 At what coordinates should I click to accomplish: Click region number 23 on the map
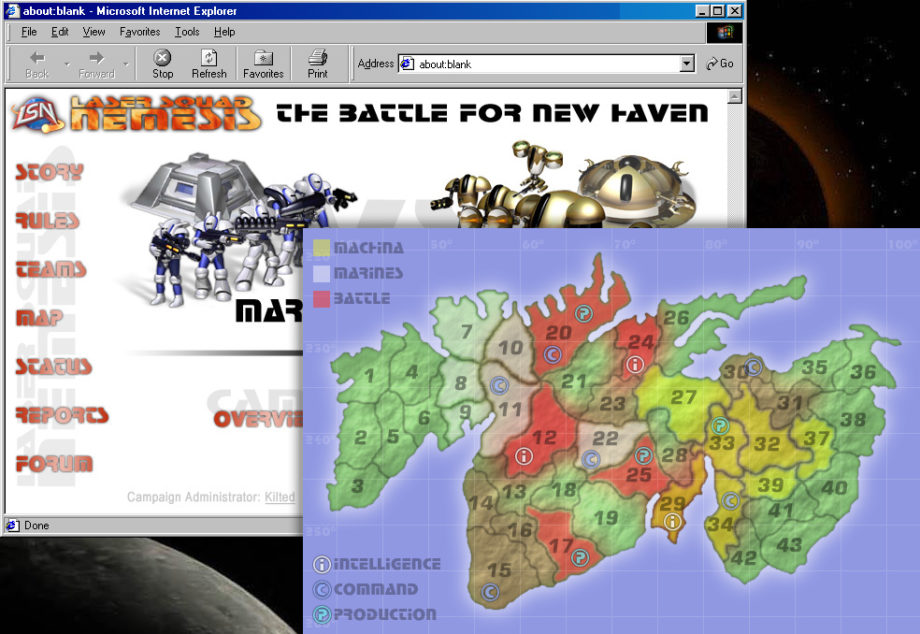click(613, 404)
